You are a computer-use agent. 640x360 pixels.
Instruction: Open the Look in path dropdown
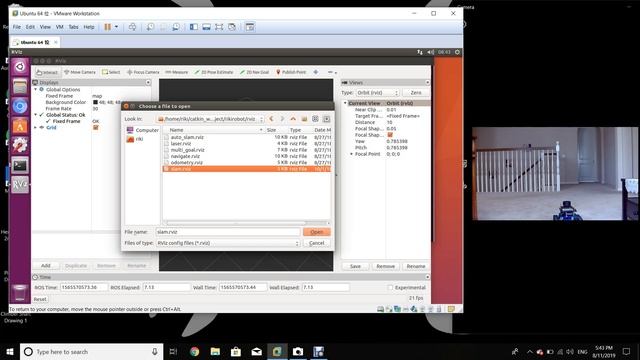[x=210, y=119]
